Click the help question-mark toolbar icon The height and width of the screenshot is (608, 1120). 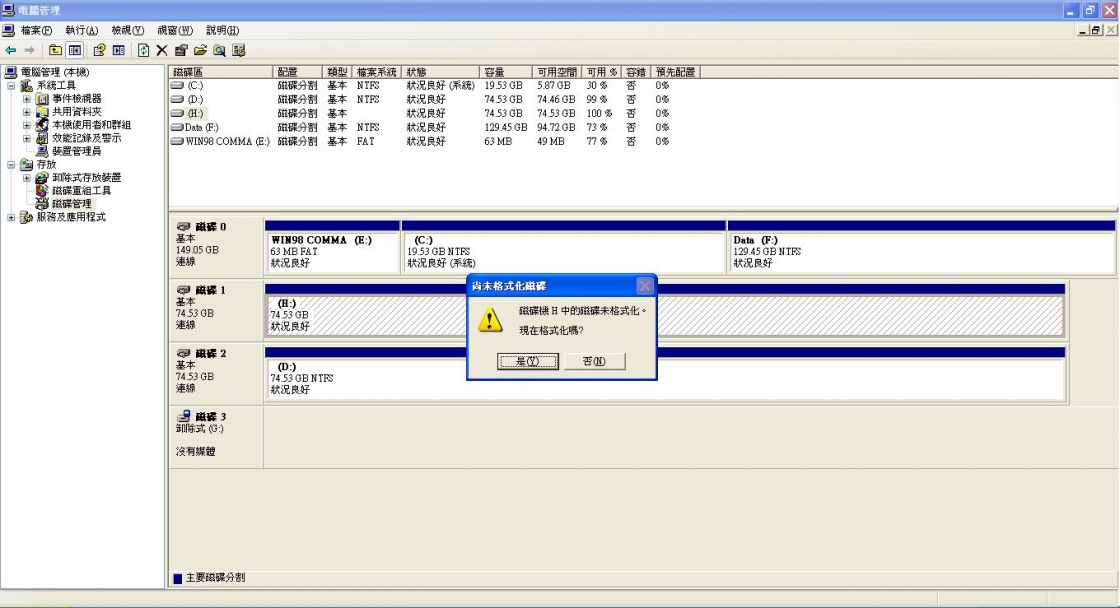pyautogui.click(x=99, y=50)
